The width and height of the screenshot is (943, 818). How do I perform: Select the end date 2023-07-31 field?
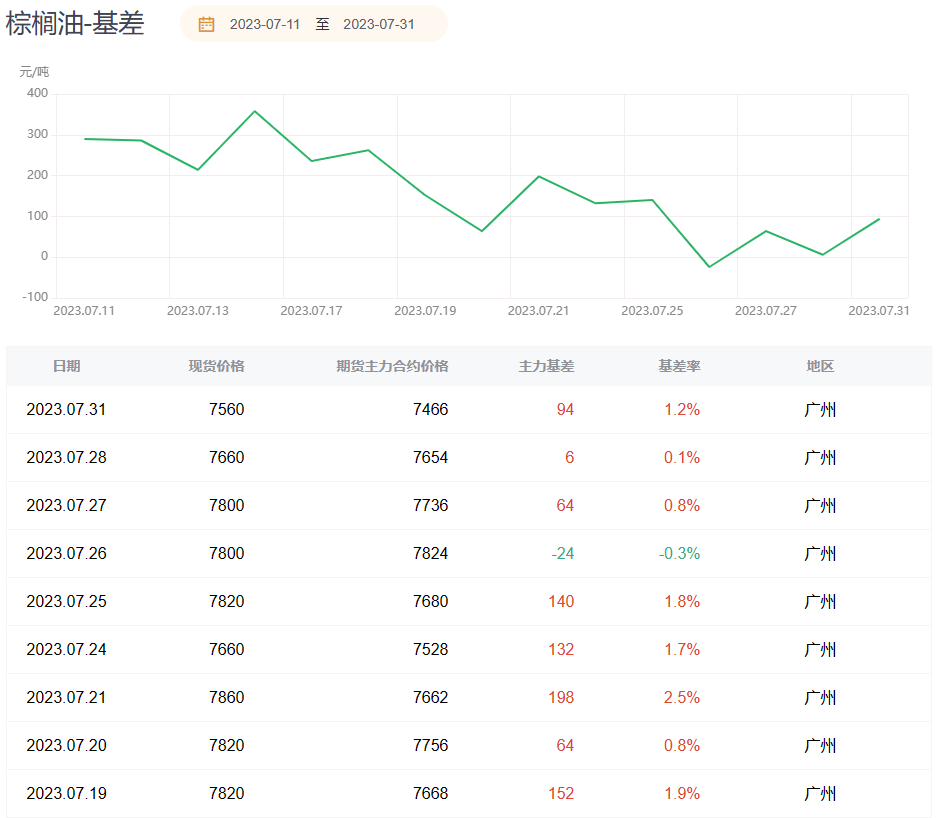(x=379, y=24)
